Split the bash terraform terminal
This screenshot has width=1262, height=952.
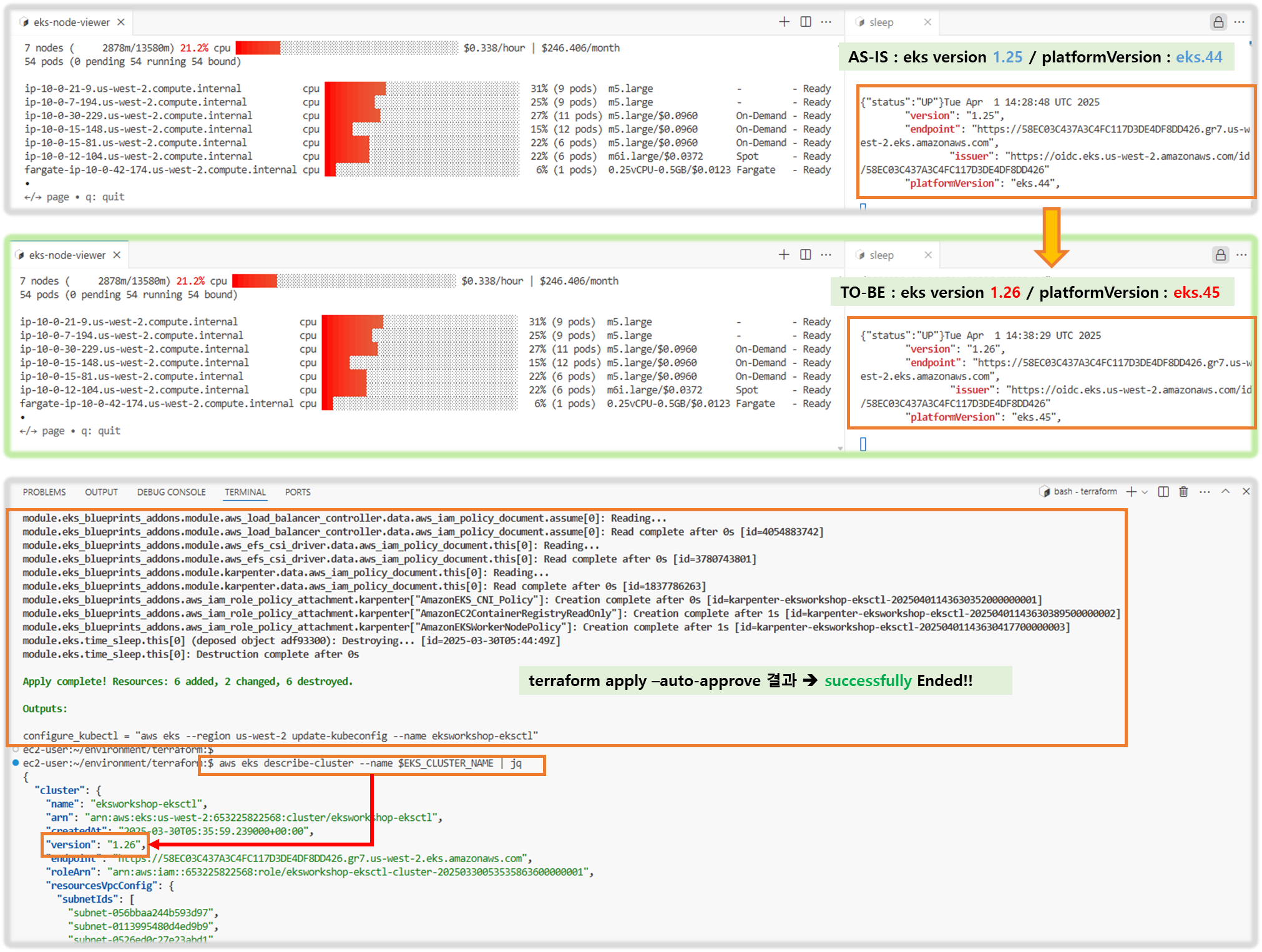[x=1163, y=492]
